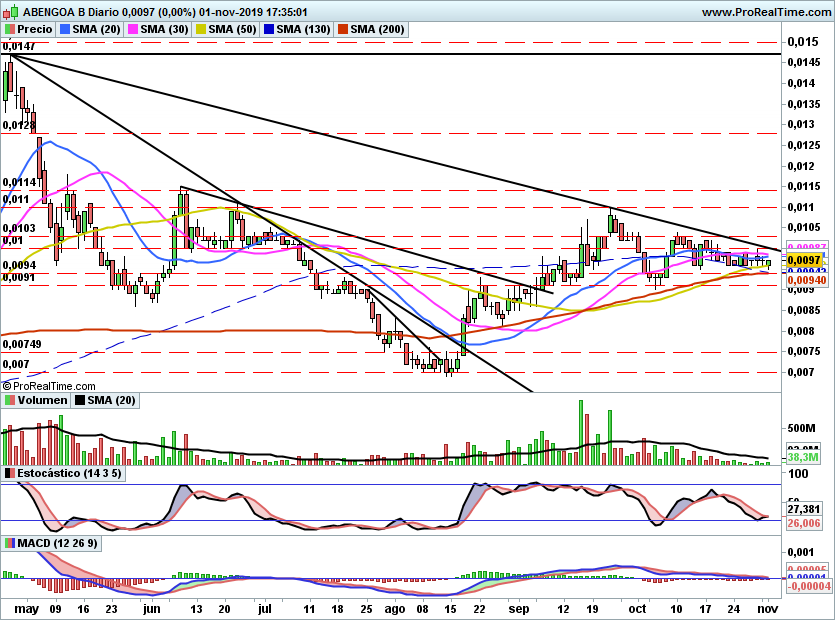This screenshot has width=835, height=620.
Task: Click the 0,0103 level label
Action: (19, 228)
